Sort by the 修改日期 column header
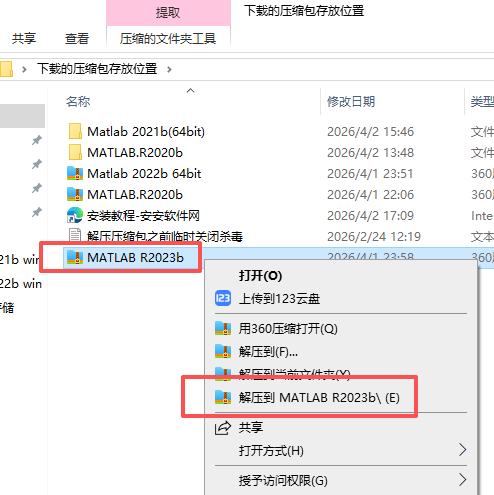 [351, 101]
